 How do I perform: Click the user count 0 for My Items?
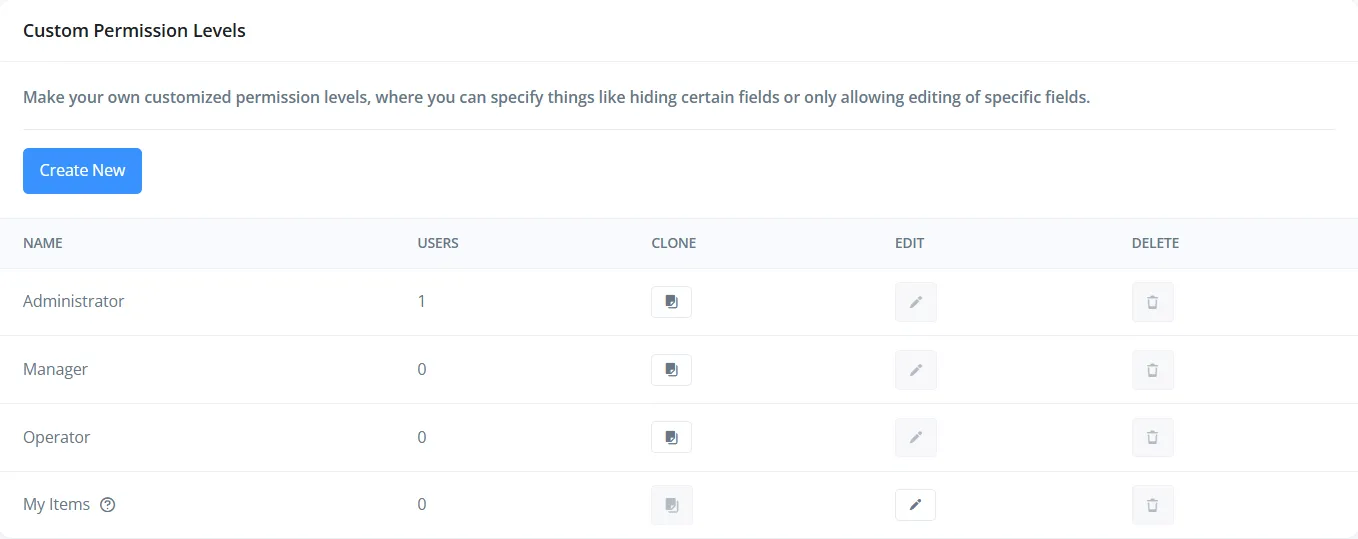coord(422,504)
